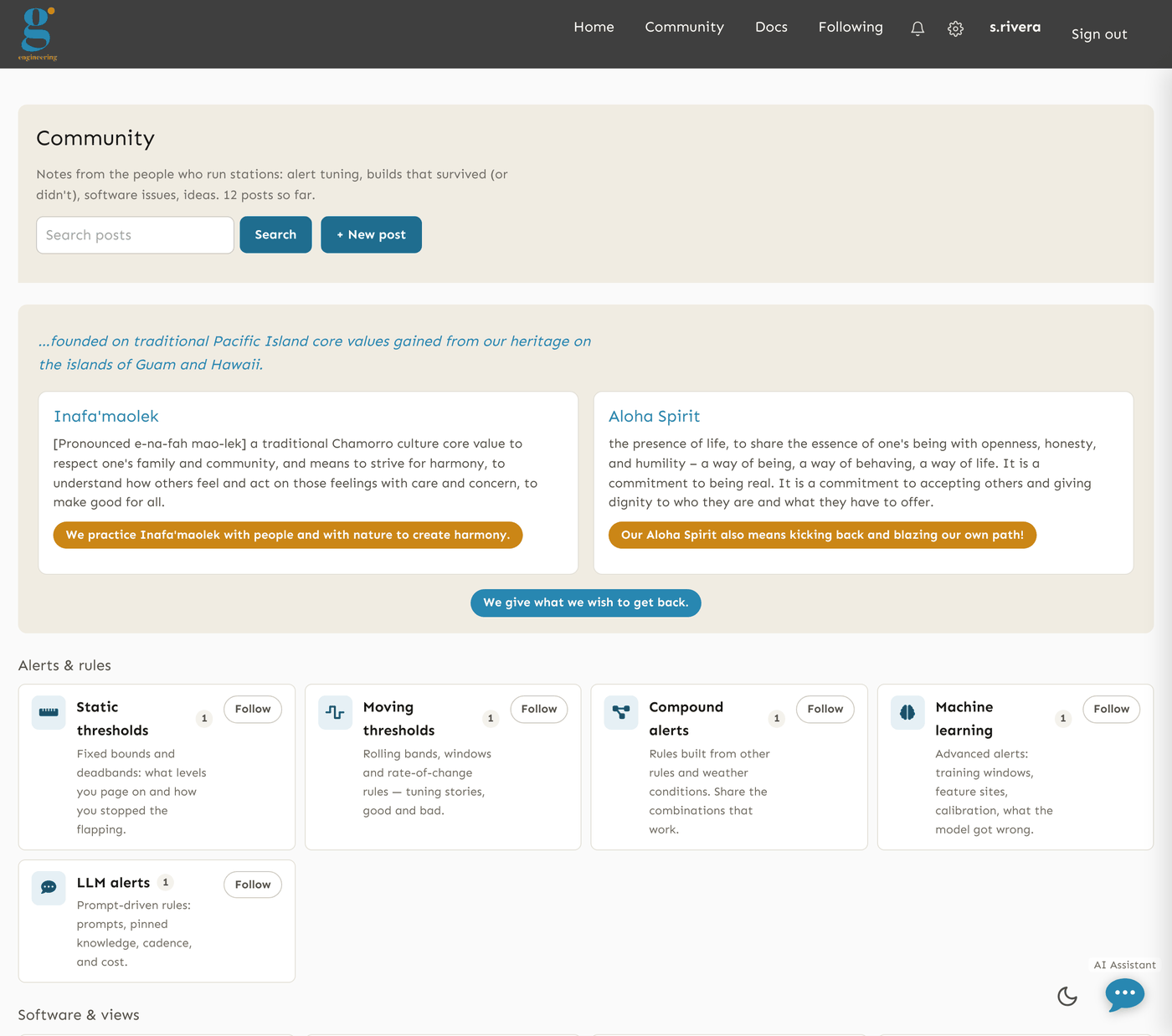Click the "Software & views" section heading
This screenshot has height=1036, width=1172.
(x=79, y=1015)
